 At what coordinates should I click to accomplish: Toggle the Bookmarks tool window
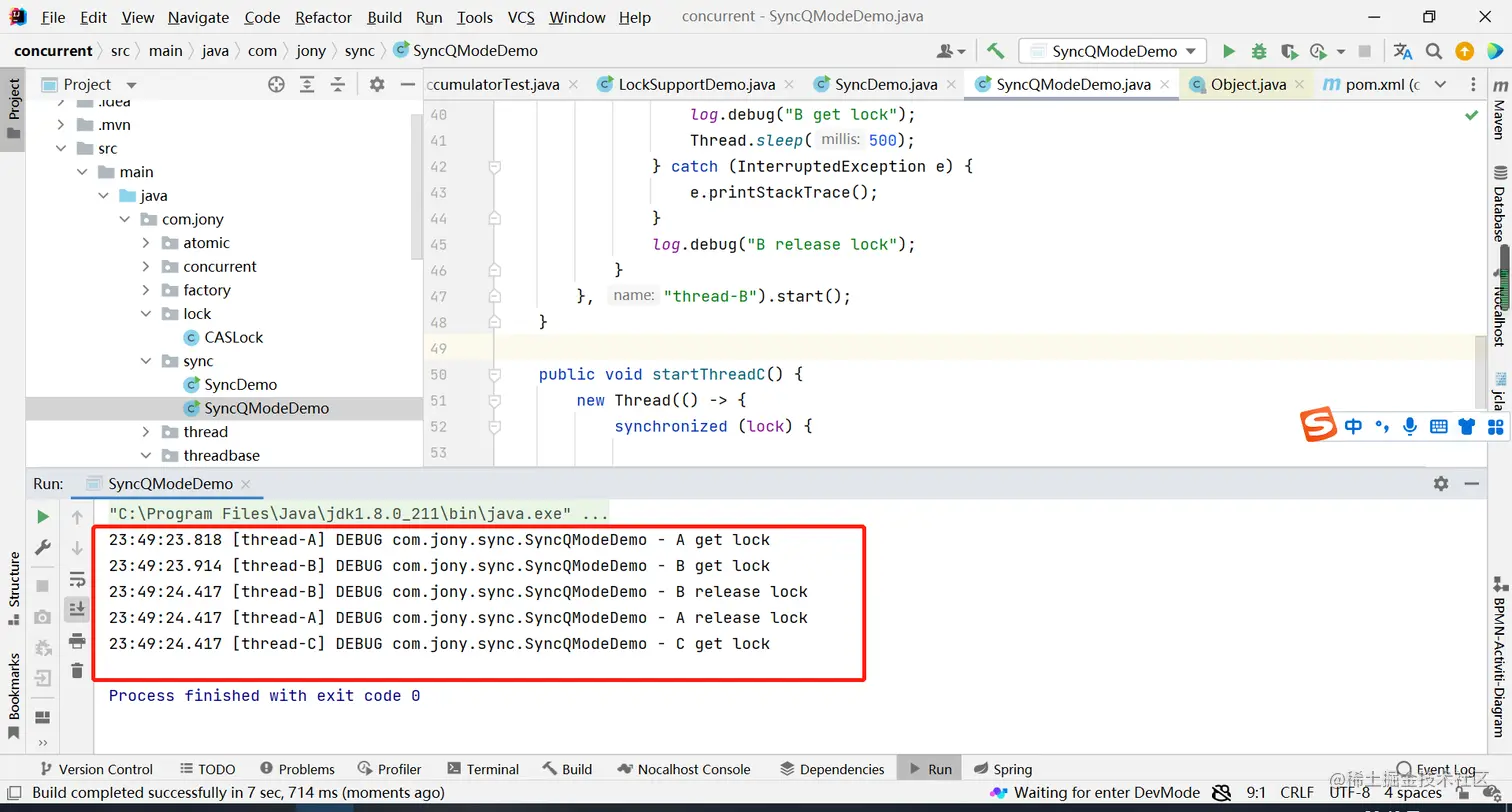[14, 696]
